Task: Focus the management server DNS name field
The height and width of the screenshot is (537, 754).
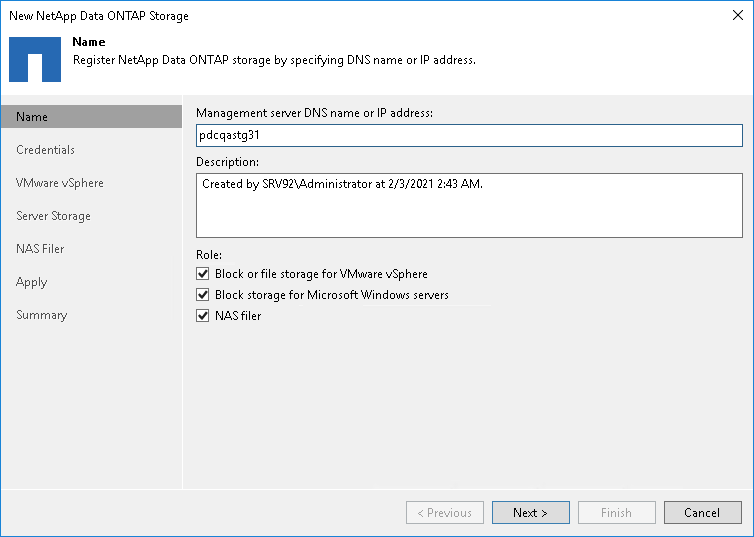Action: click(x=469, y=136)
